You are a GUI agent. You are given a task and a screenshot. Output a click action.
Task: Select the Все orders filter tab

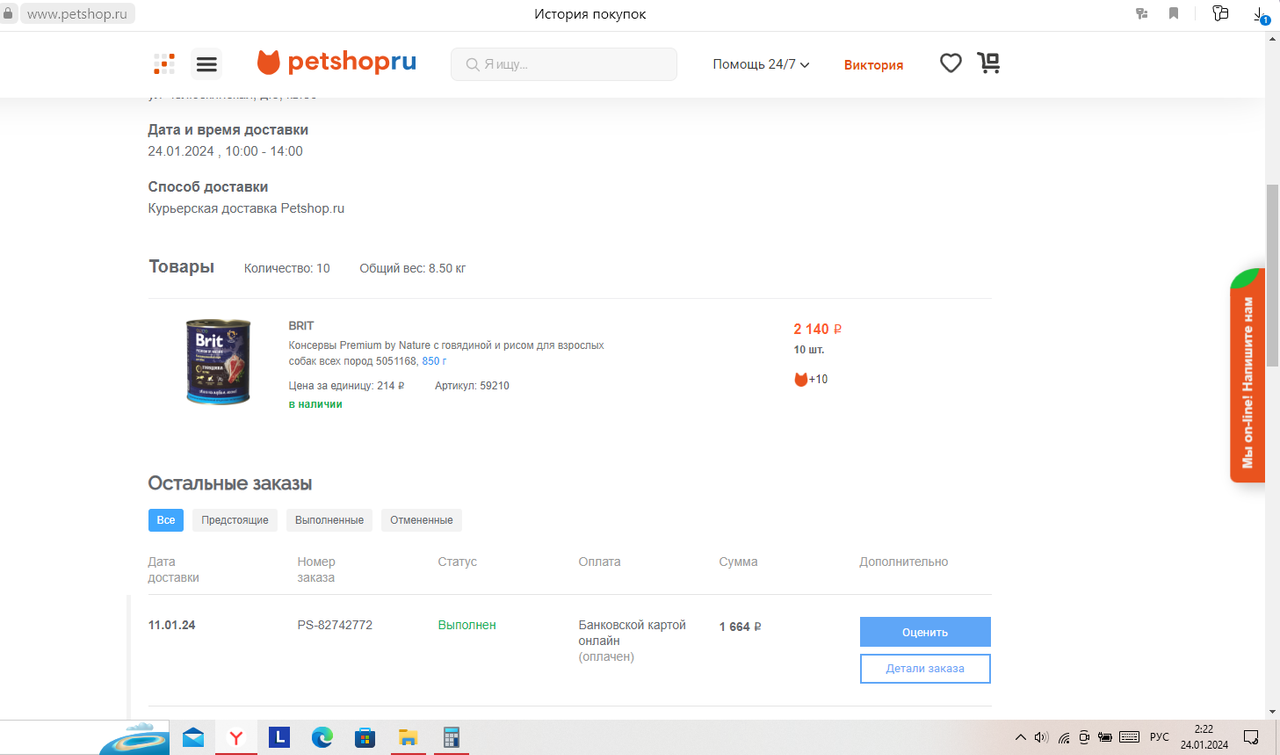point(166,520)
